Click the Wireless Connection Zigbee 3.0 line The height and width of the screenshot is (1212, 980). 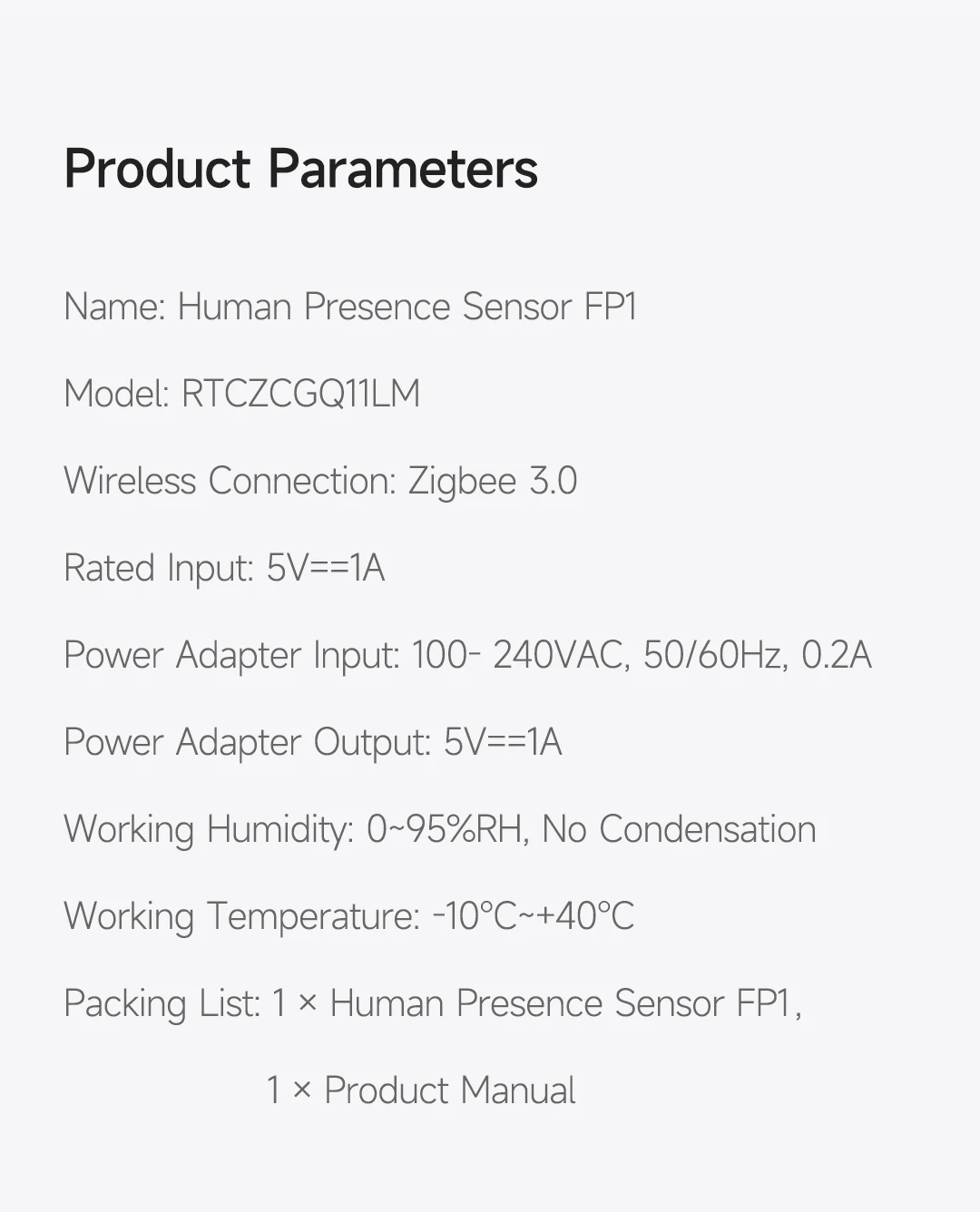[x=320, y=481]
